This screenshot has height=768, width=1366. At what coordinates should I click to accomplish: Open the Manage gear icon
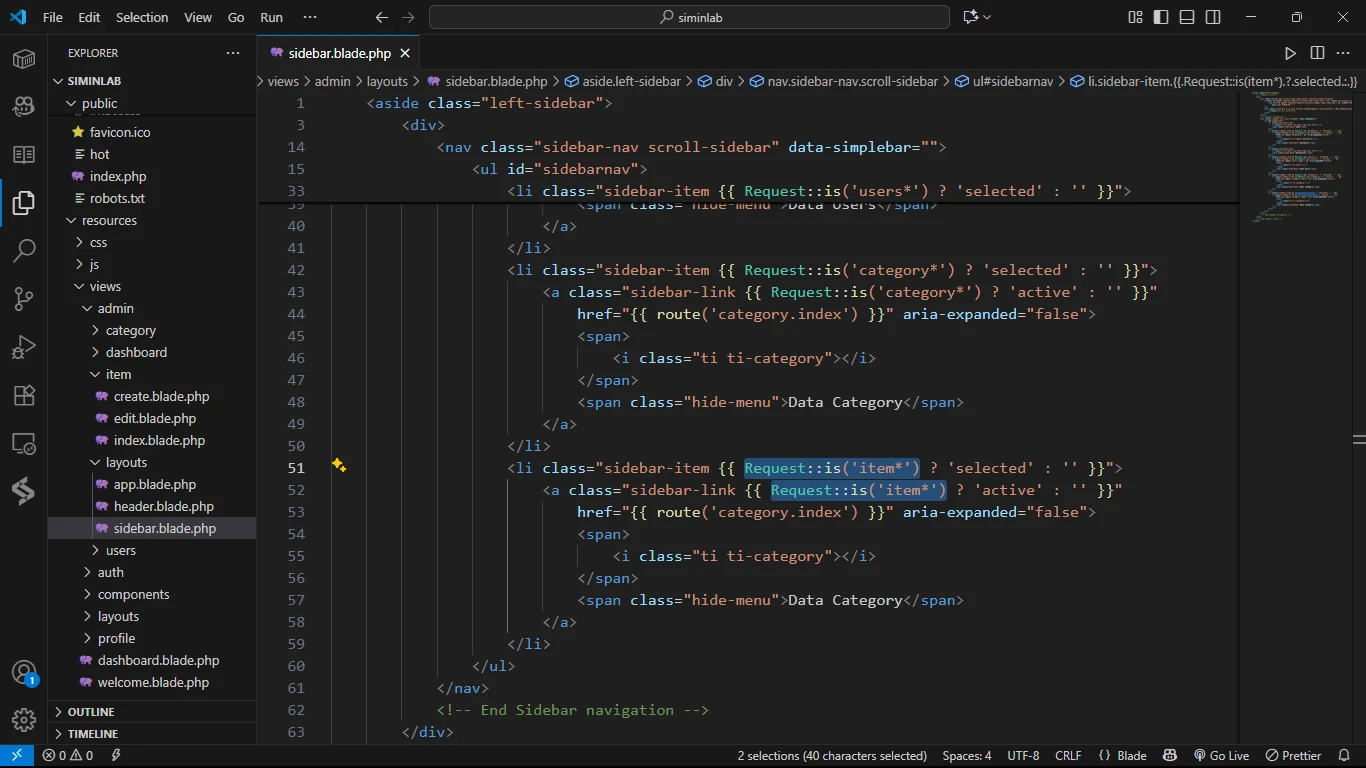24,720
